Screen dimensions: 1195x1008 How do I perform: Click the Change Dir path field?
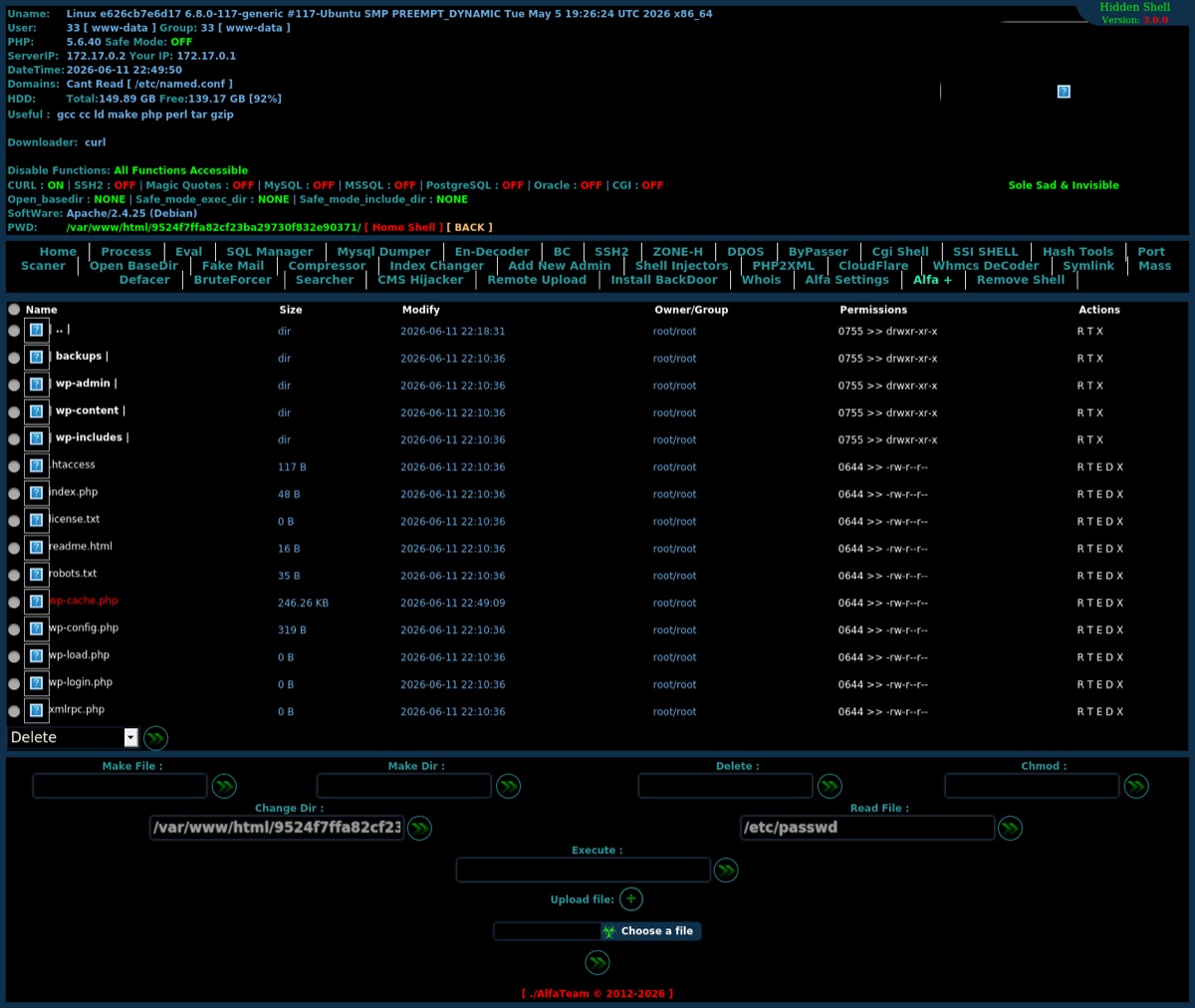tap(277, 828)
